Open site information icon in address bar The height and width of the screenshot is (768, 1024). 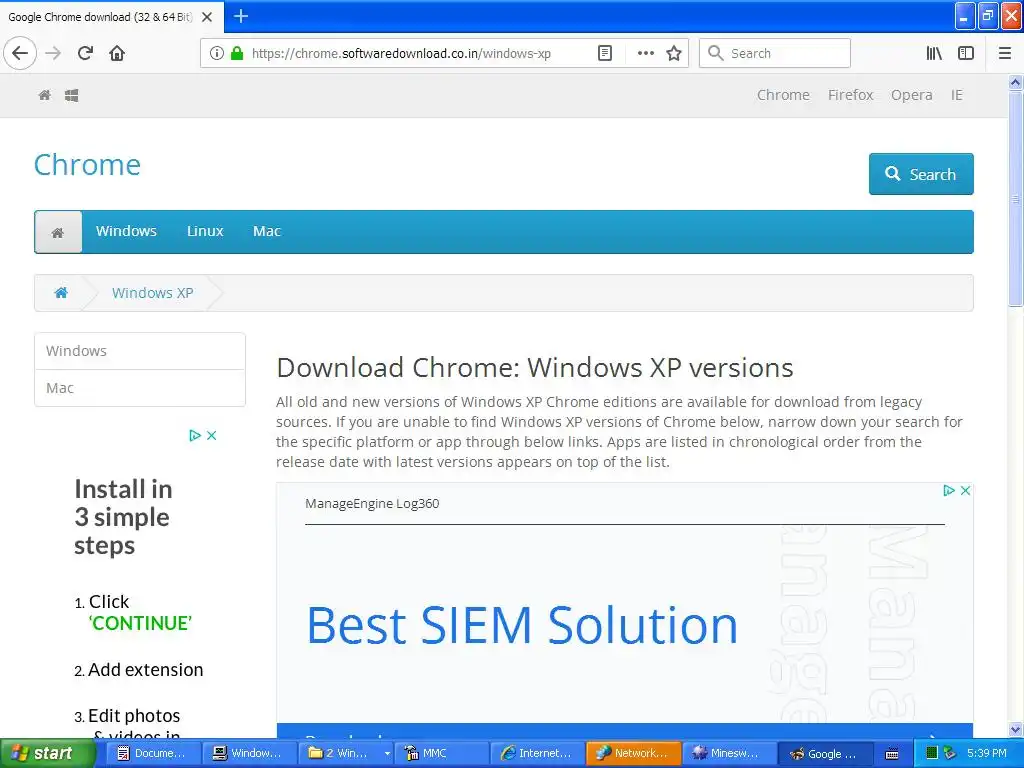point(216,54)
